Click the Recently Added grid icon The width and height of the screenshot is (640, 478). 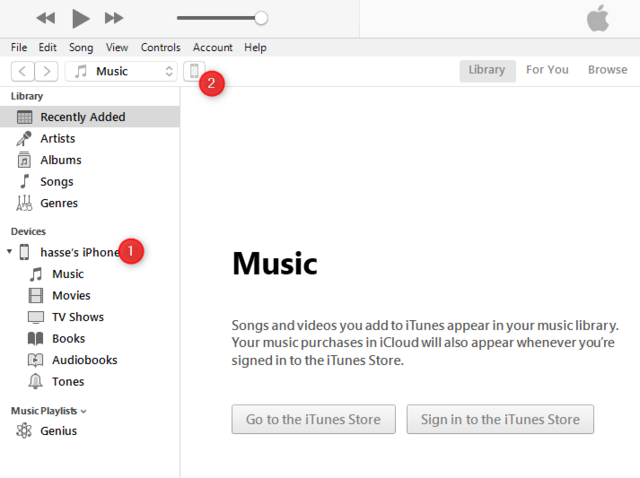click(x=24, y=117)
